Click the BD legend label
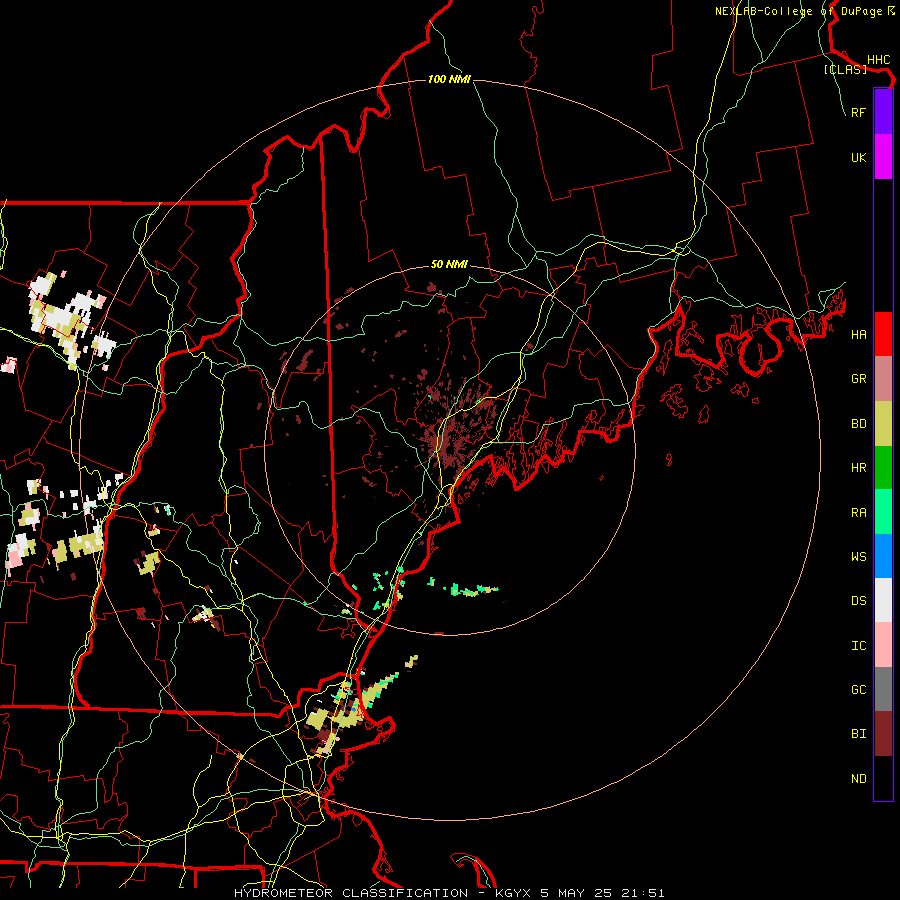Screen dimensions: 900x900 pos(858,424)
